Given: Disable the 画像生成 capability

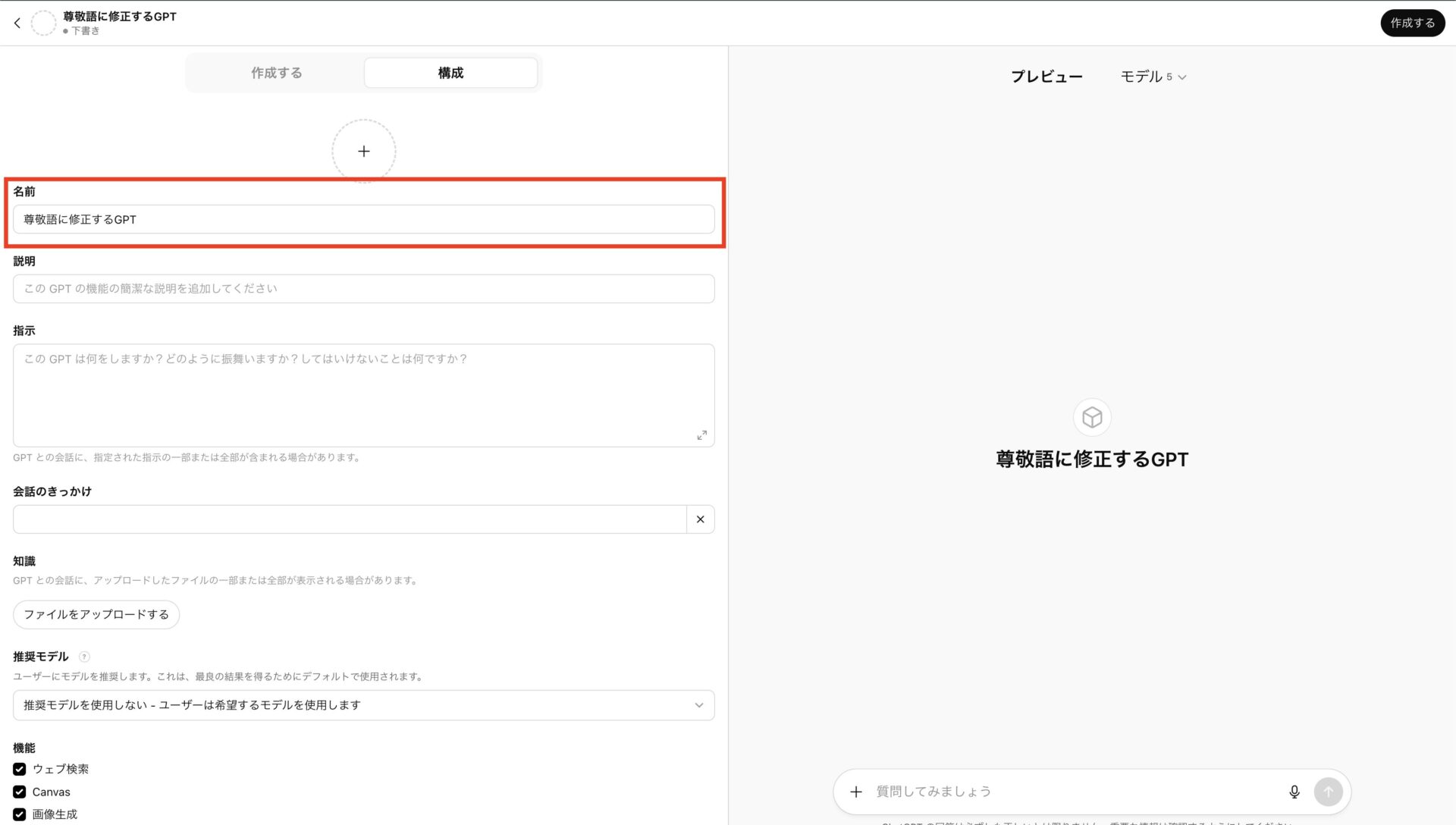Looking at the screenshot, I should [19, 814].
